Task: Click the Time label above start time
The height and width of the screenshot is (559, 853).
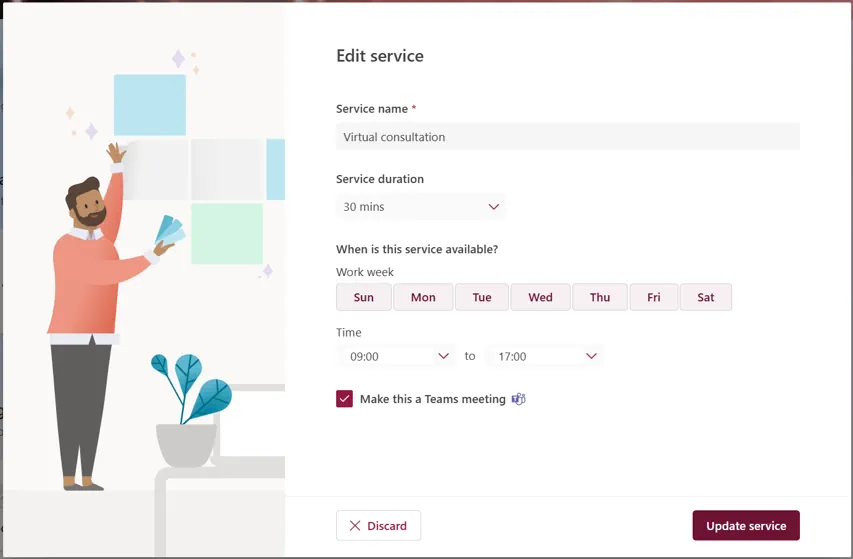Action: pyautogui.click(x=349, y=332)
